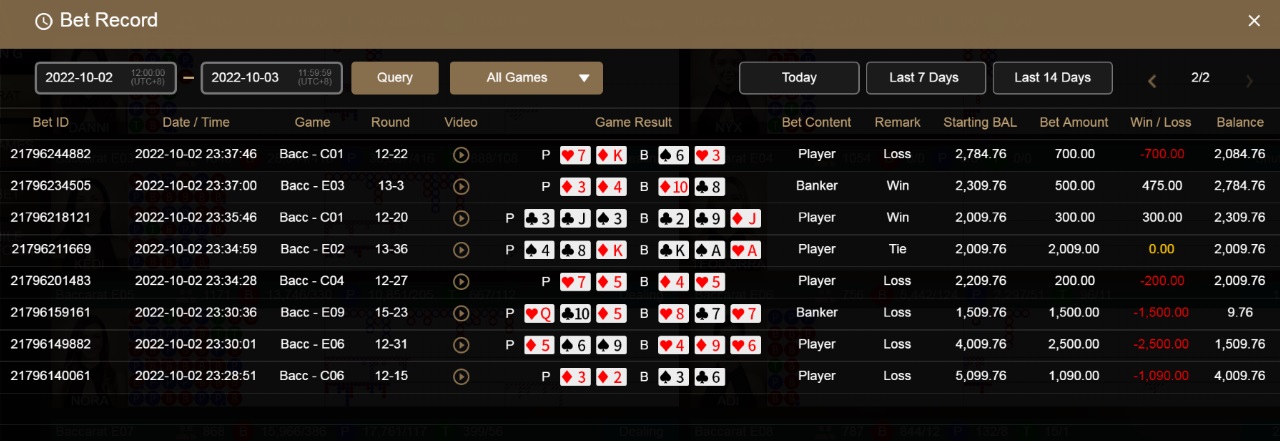Filter records by Today
The width and height of the screenshot is (1280, 441).
(x=799, y=78)
